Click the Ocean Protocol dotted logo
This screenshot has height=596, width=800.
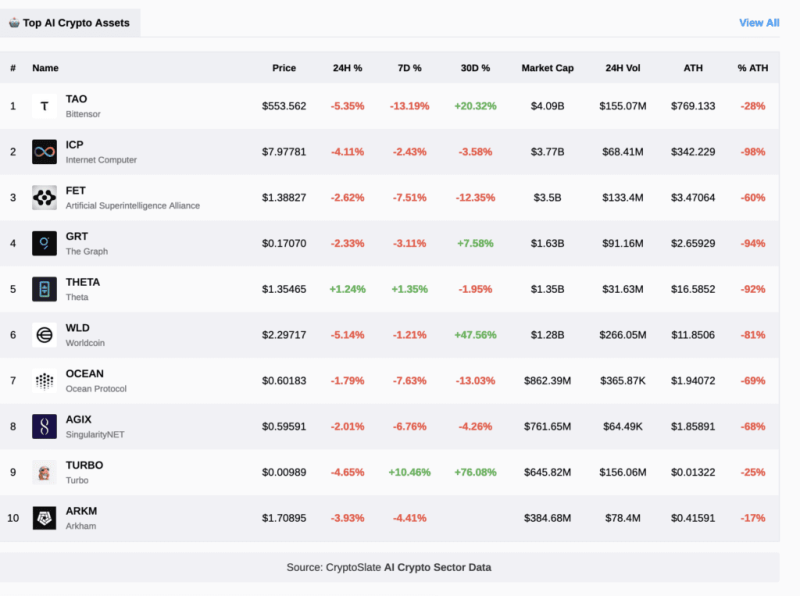[44, 381]
